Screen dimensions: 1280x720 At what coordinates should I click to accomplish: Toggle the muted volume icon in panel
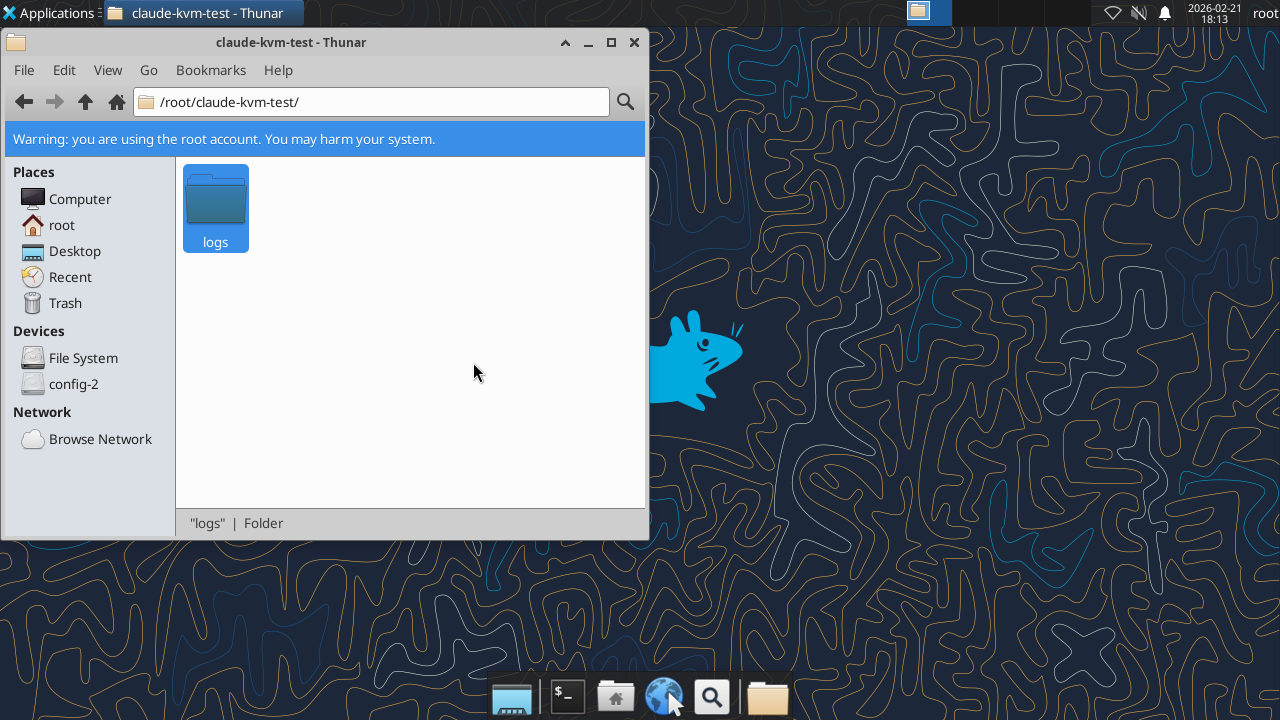point(1139,13)
